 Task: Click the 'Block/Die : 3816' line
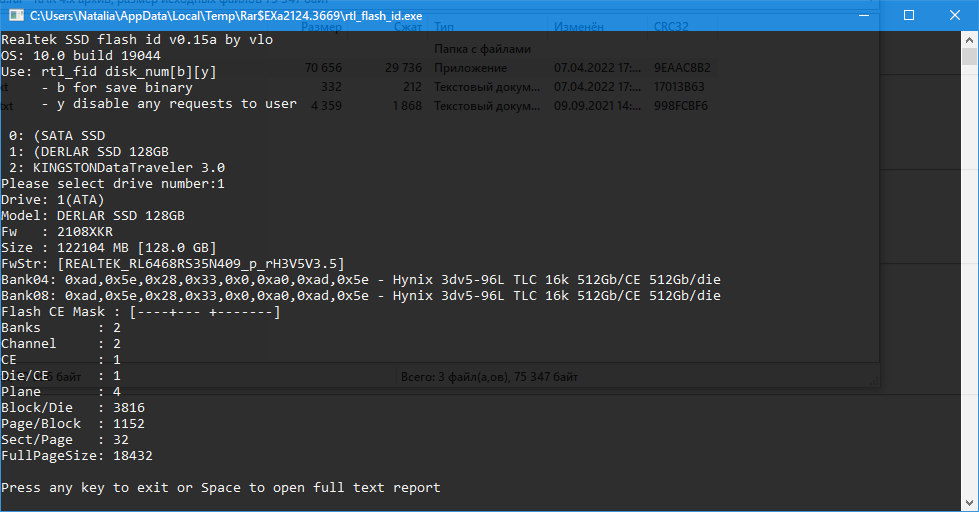pyautogui.click(x=73, y=408)
